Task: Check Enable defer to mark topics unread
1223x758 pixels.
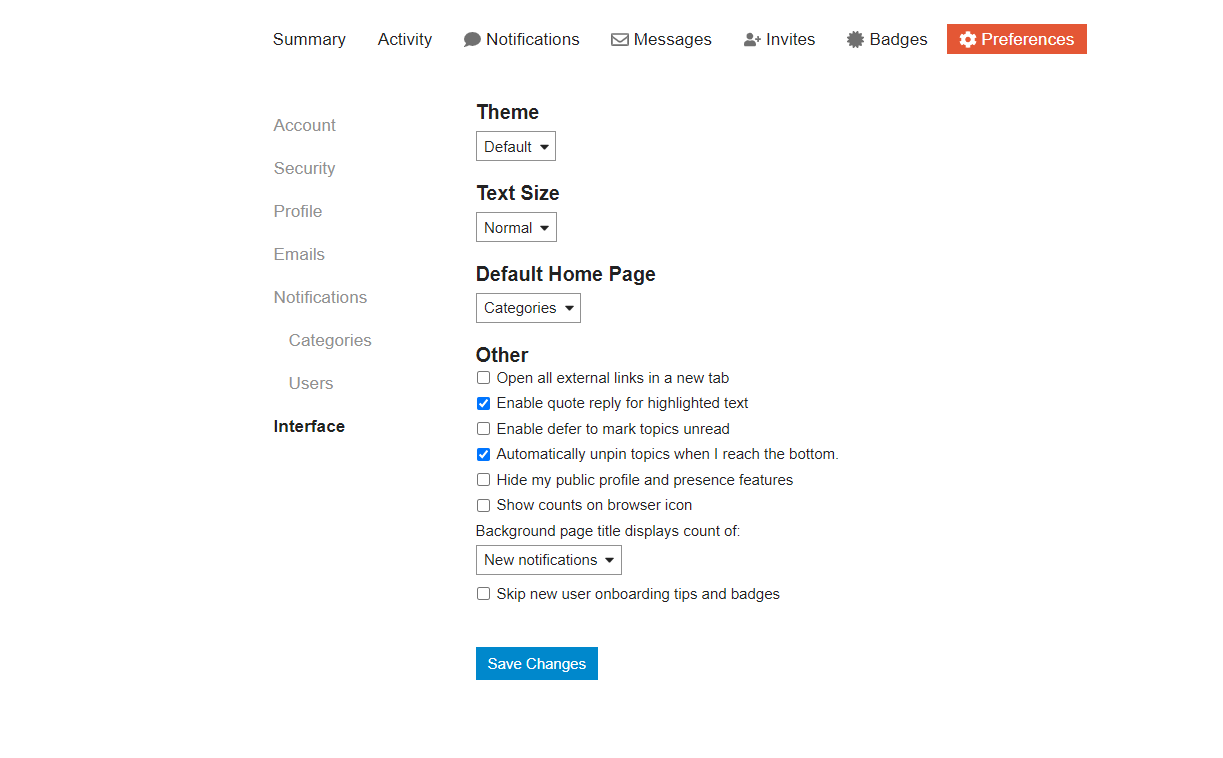Action: (484, 429)
